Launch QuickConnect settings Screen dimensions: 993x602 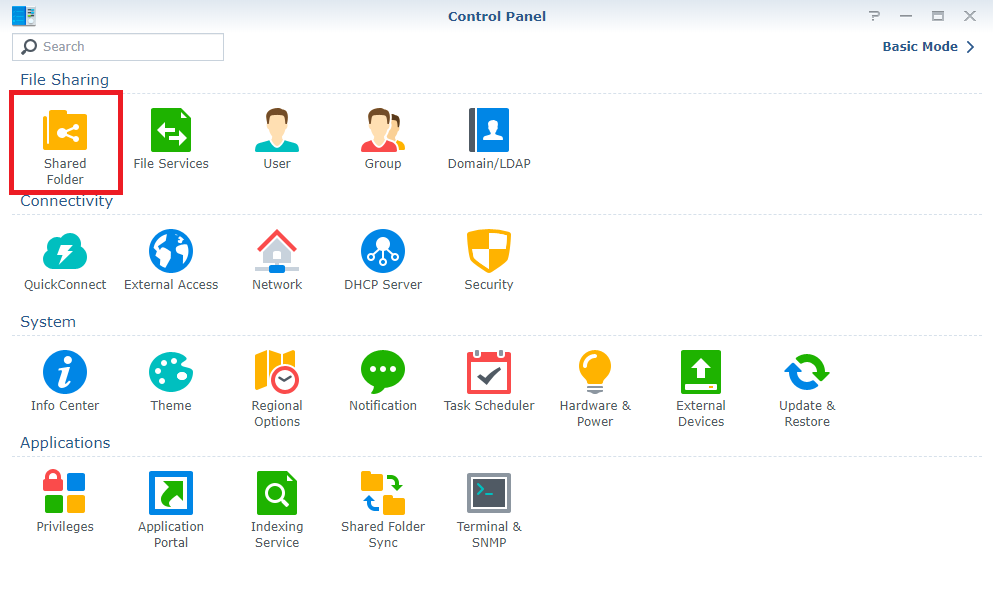tap(65, 253)
